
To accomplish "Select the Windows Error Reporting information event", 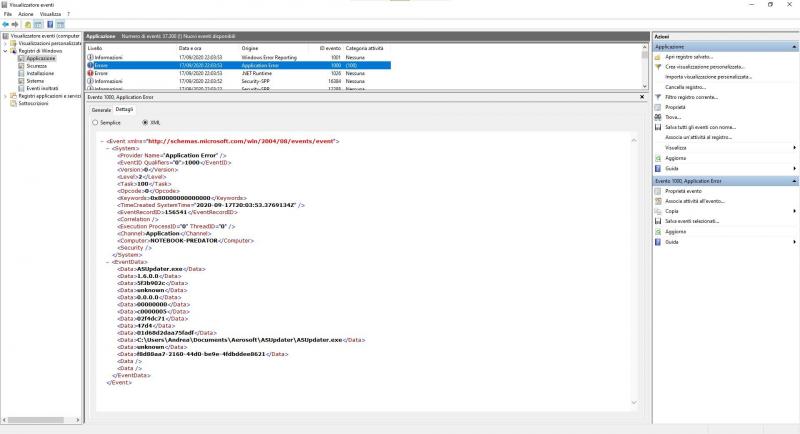I will (238, 58).
